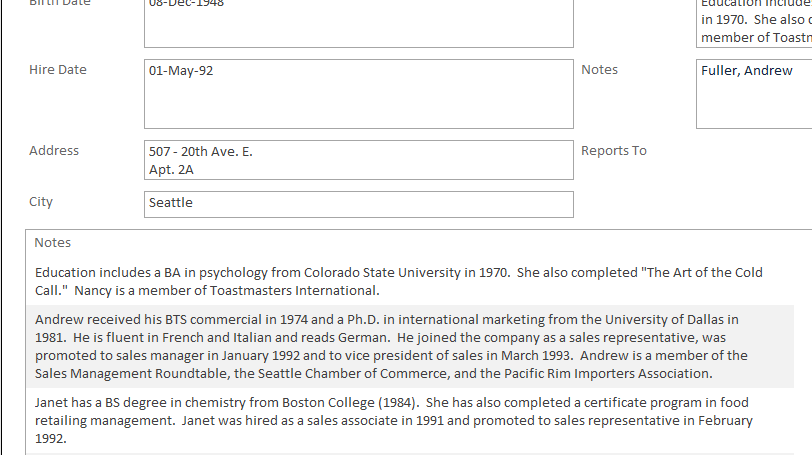Click the top-right box starting 'in 1970'
Image resolution: width=812 pixels, height=455 pixels.
click(x=753, y=22)
